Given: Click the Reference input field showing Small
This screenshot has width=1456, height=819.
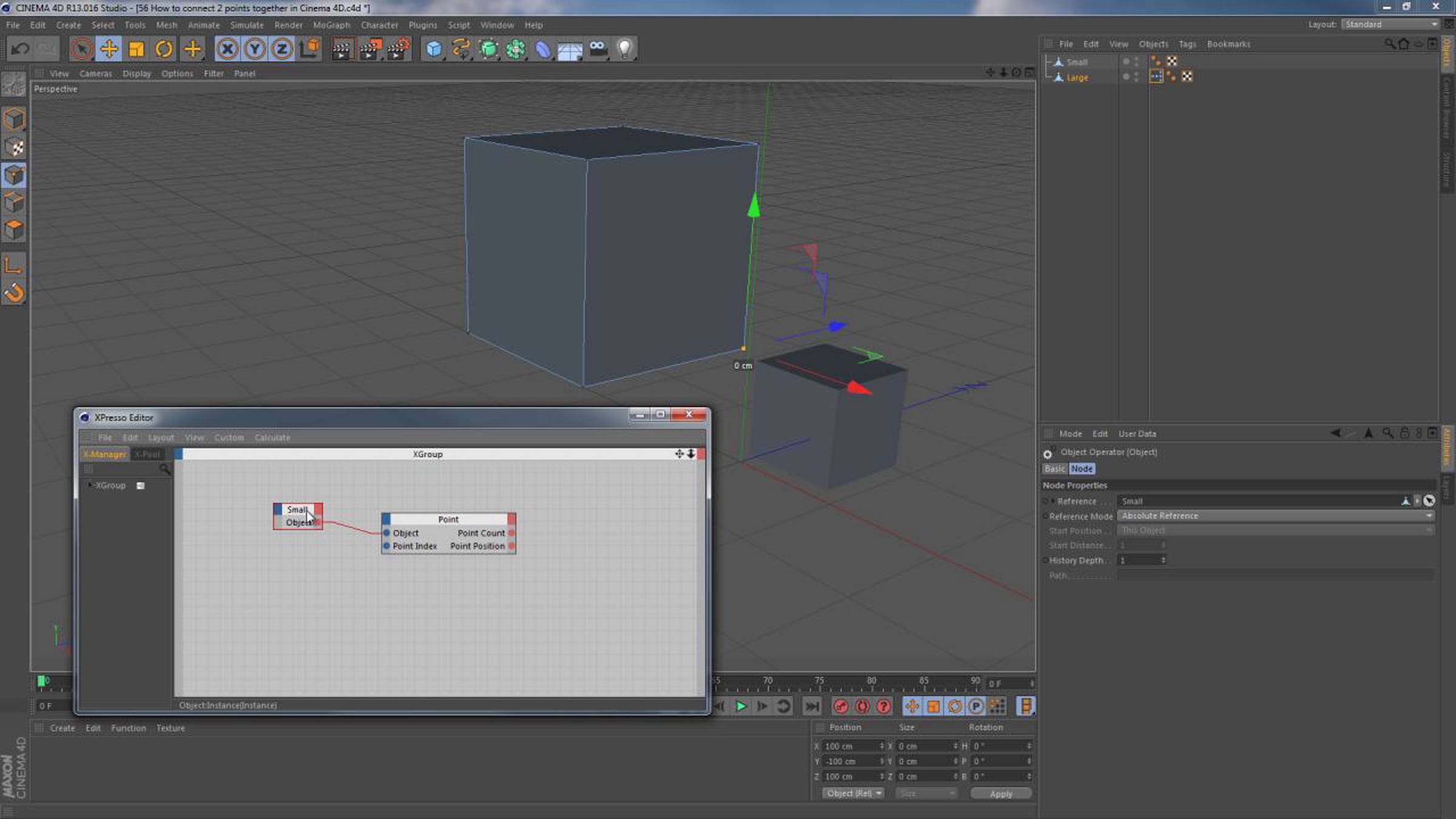Looking at the screenshot, I should [1259, 501].
